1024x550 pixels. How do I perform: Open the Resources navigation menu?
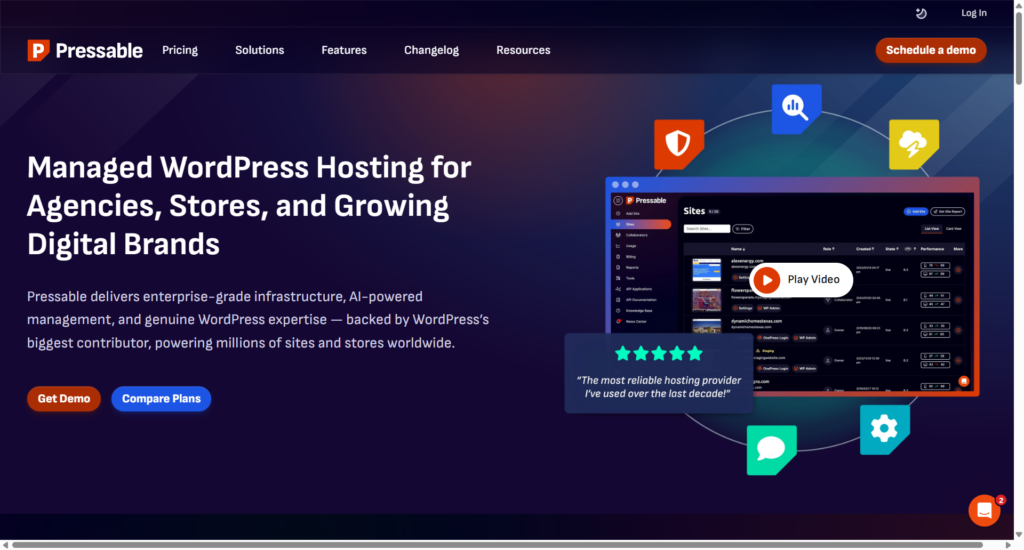coord(523,50)
